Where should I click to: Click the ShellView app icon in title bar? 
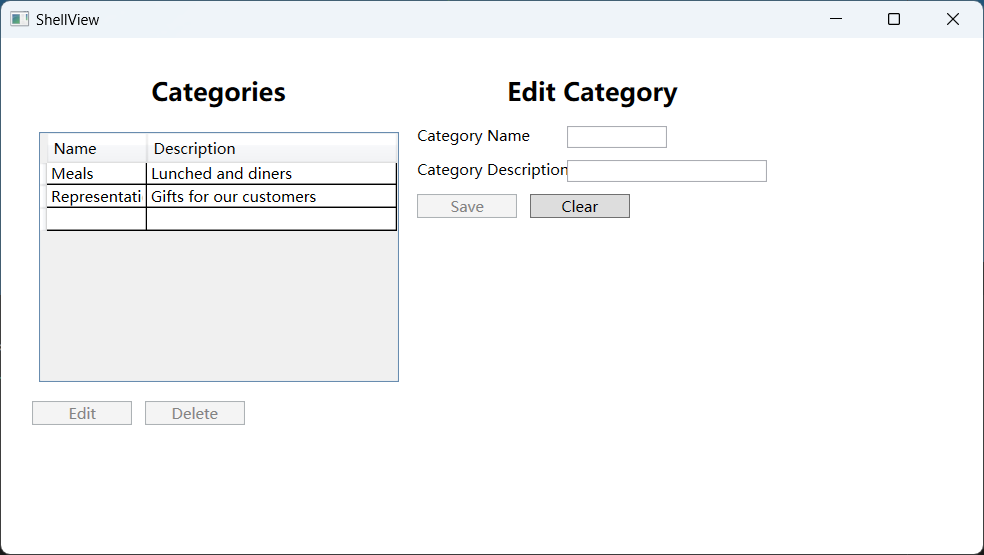(x=20, y=19)
